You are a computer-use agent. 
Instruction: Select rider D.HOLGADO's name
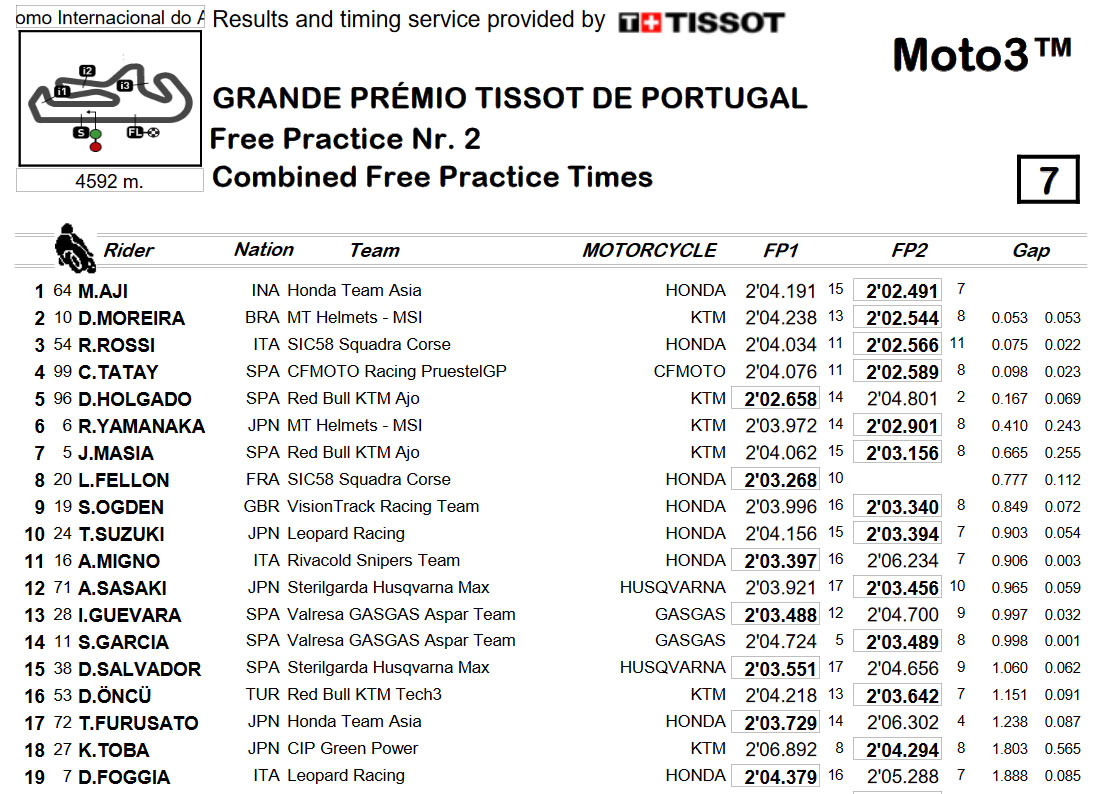(x=134, y=398)
